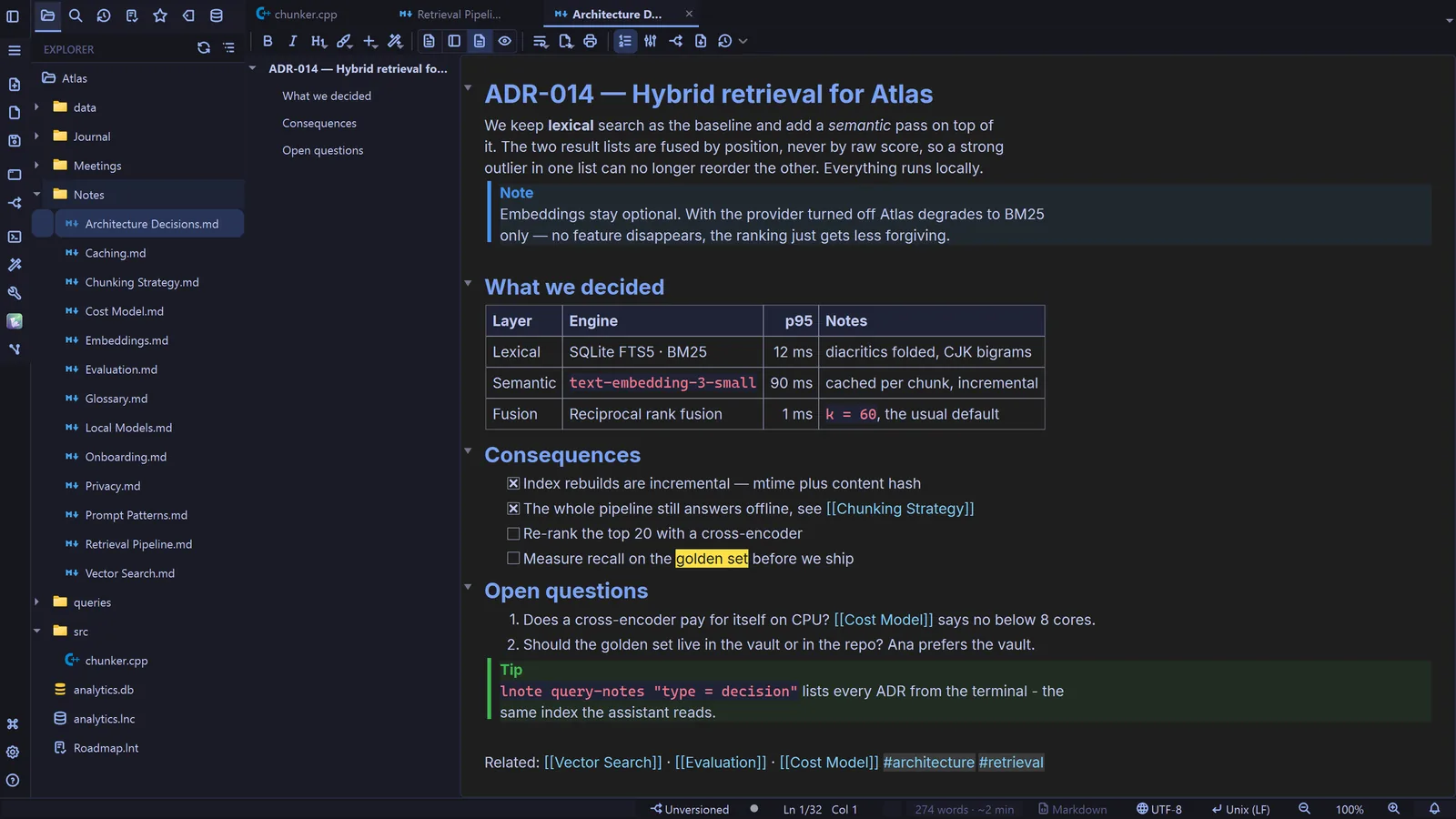Apply italic formatting from the toolbar
Screen dimensions: 1456x819
[x=292, y=41]
